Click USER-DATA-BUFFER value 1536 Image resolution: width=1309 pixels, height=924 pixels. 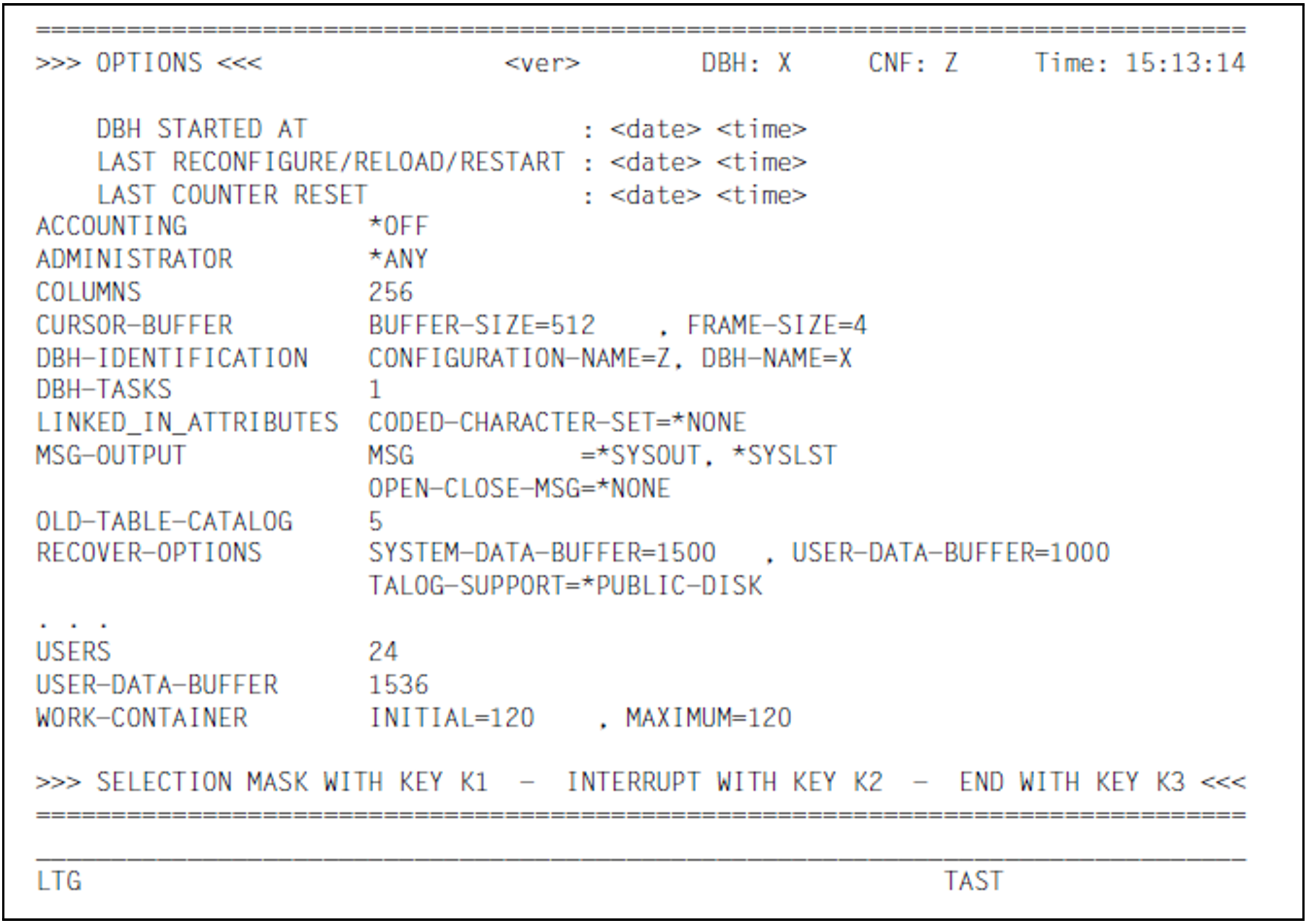point(398,685)
